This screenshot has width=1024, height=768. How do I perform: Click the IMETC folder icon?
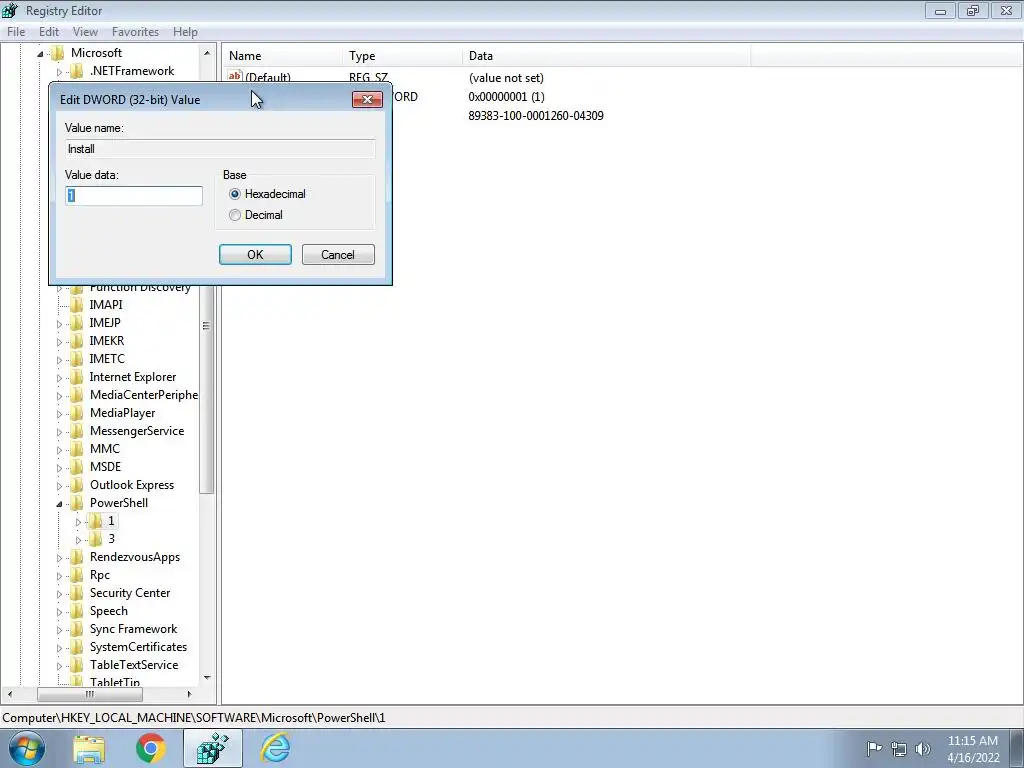click(76, 359)
